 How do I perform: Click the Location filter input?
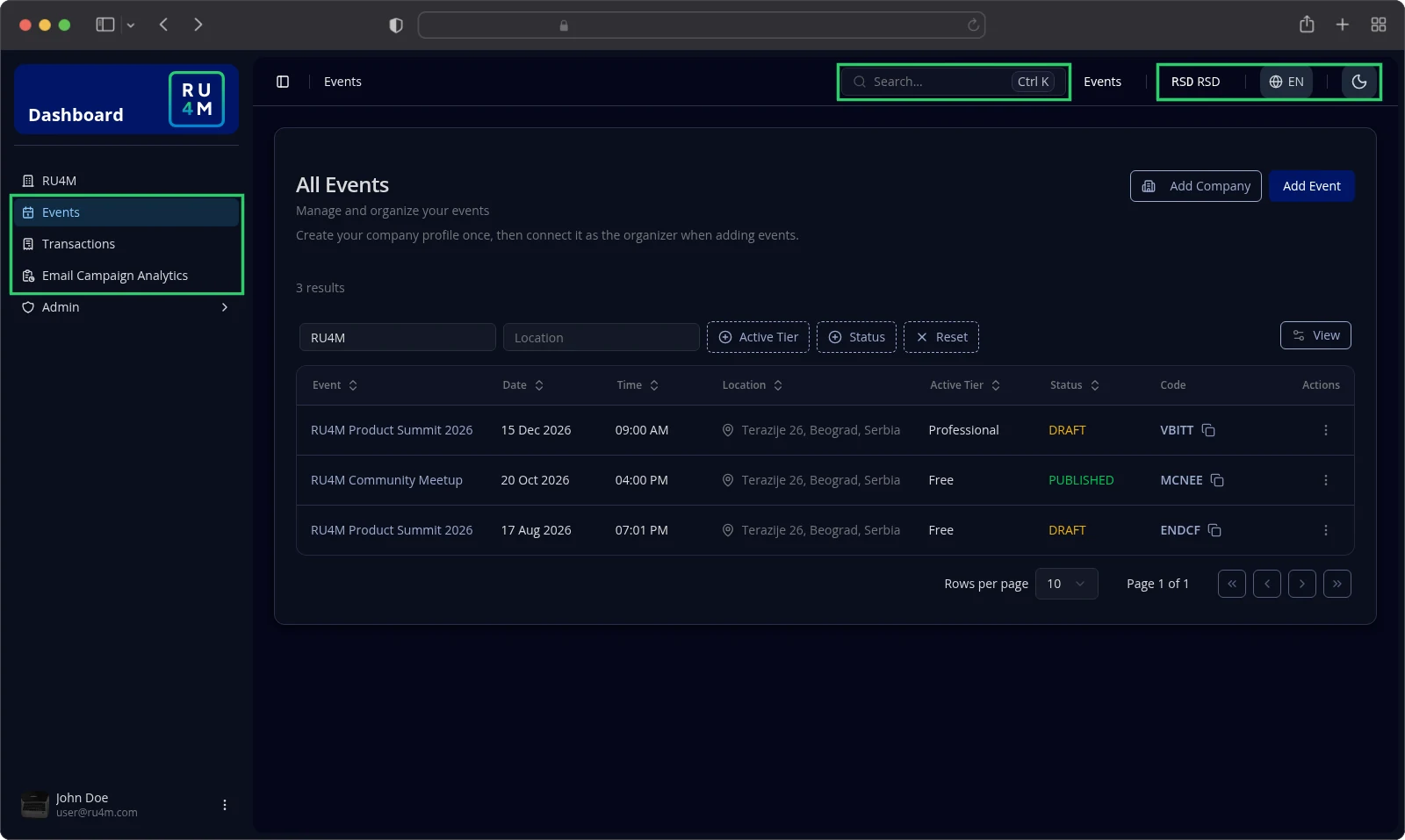(x=602, y=337)
